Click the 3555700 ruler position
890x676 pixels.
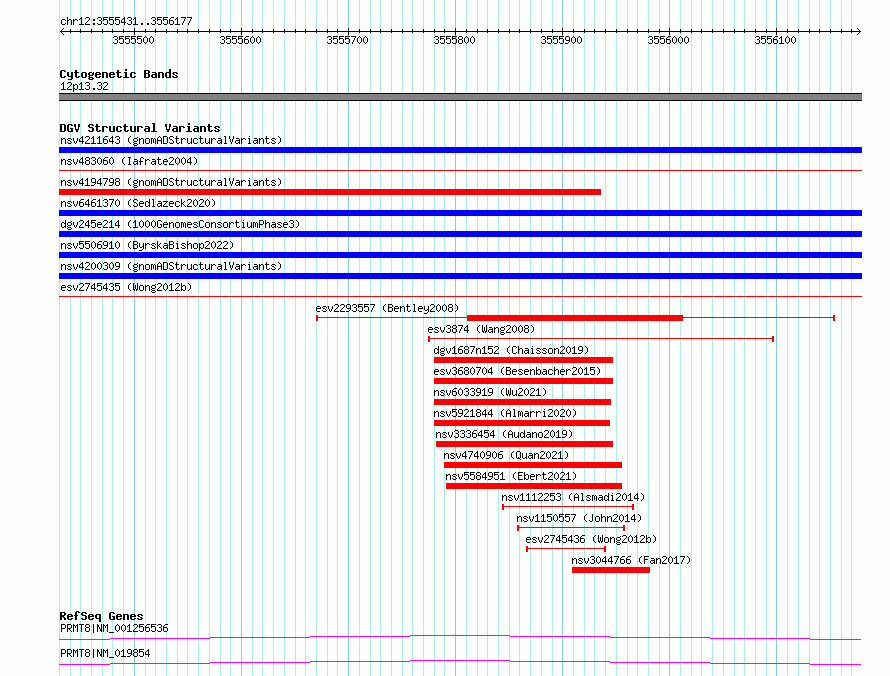coord(347,40)
